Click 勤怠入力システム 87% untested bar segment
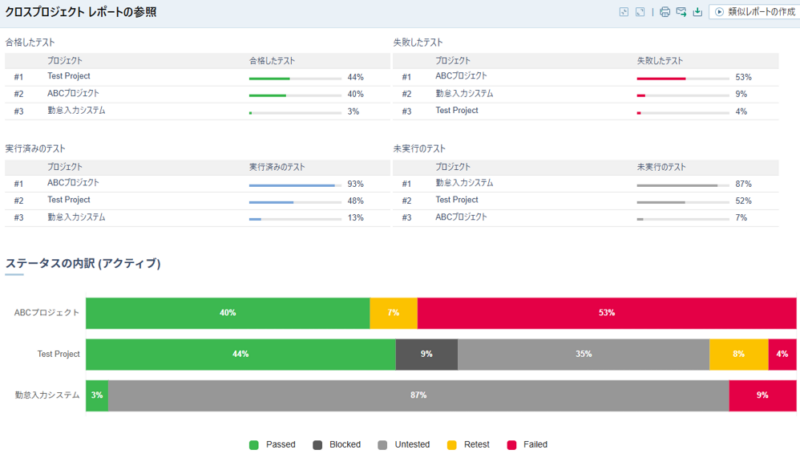This screenshot has width=800, height=458. (x=418, y=395)
